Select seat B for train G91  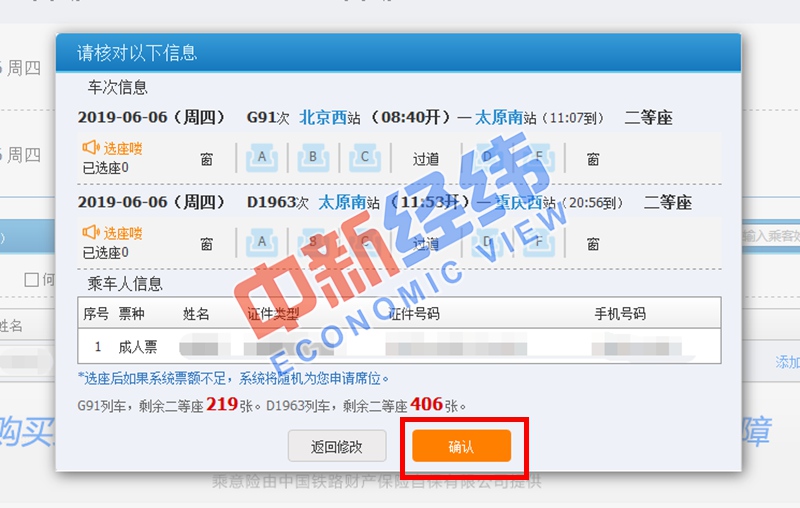313,158
